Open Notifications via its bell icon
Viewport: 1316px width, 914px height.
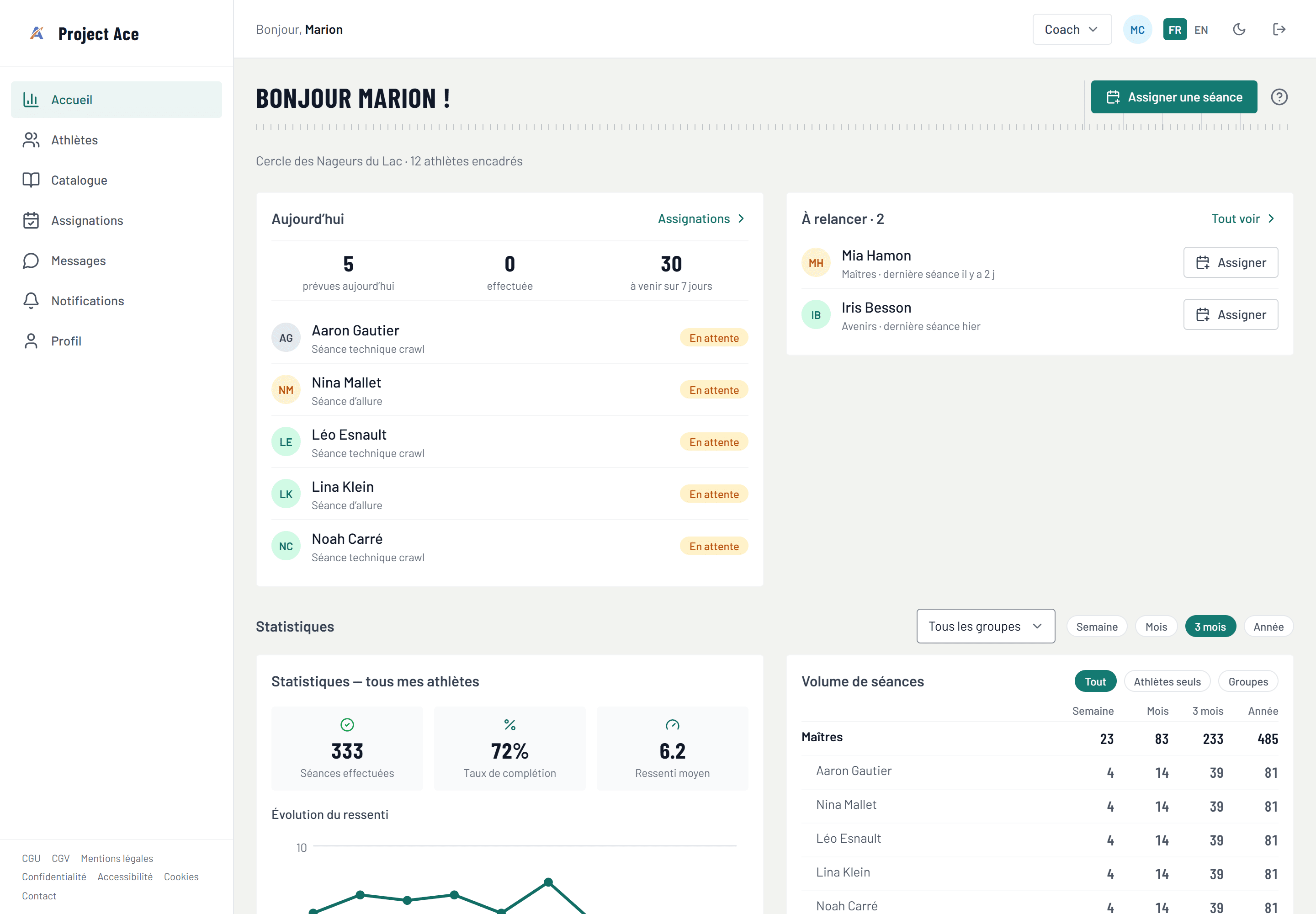click(x=31, y=301)
